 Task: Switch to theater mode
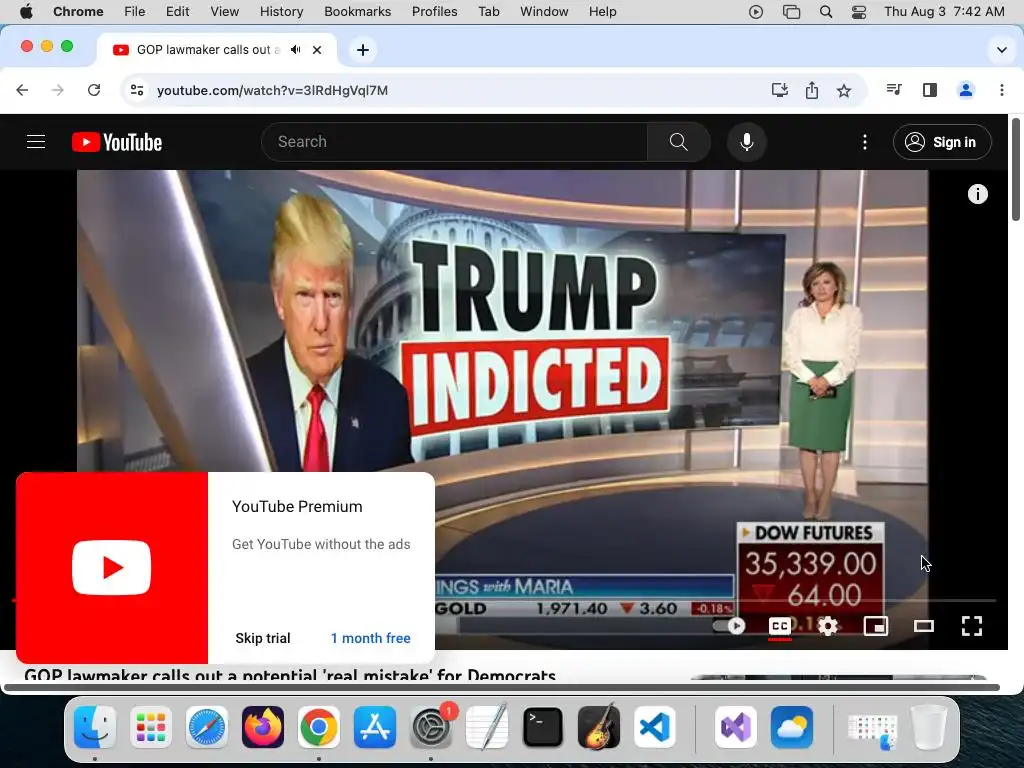[x=923, y=626]
